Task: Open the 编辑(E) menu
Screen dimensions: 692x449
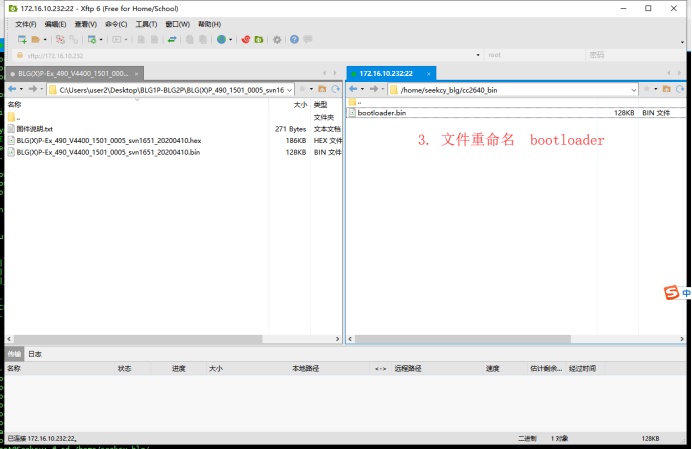Action: (55, 24)
